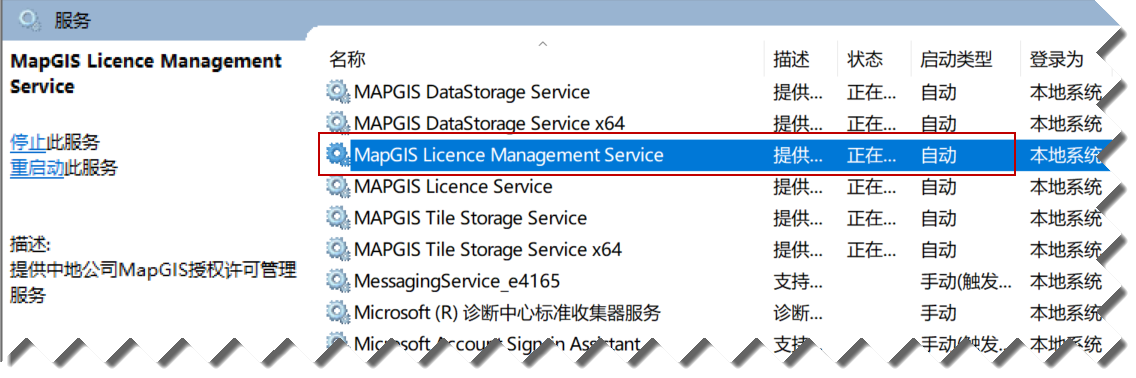
Task: Click the Services magnifier gear icon in title
Action: point(29,20)
